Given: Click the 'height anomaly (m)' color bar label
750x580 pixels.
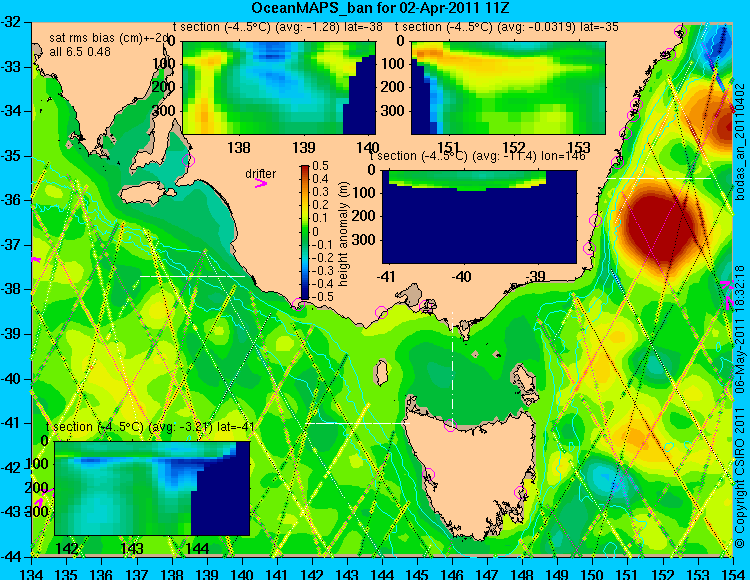Looking at the screenshot, I should click(x=343, y=234).
